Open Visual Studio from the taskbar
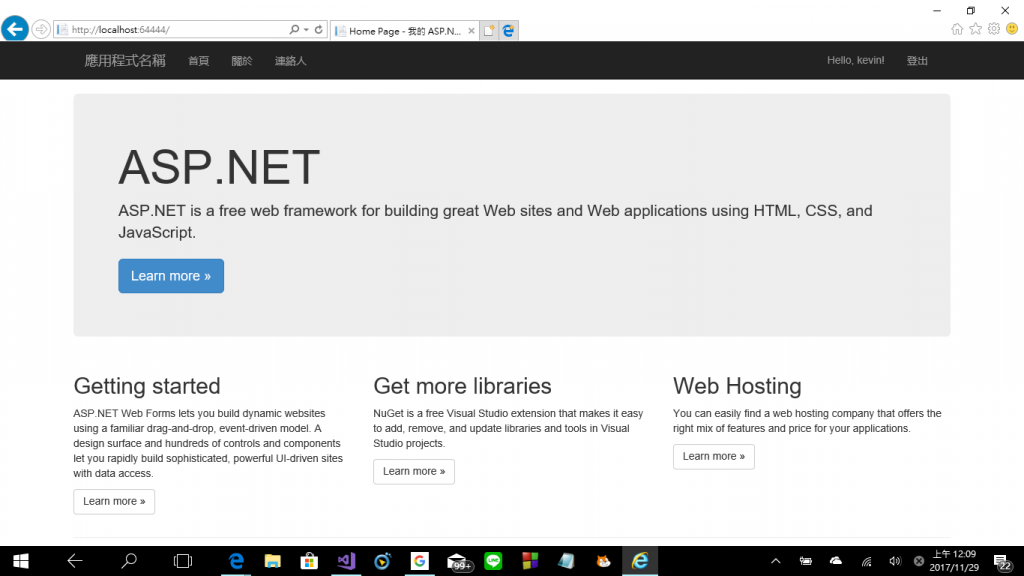 click(x=346, y=561)
